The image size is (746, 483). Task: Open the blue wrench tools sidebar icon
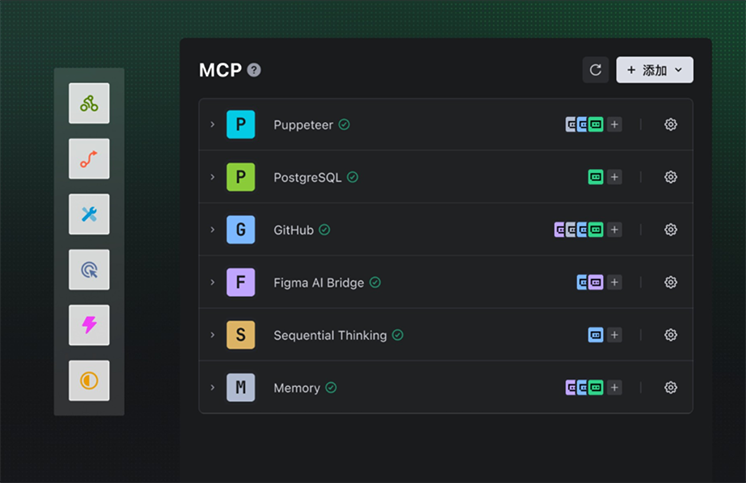[89, 214]
